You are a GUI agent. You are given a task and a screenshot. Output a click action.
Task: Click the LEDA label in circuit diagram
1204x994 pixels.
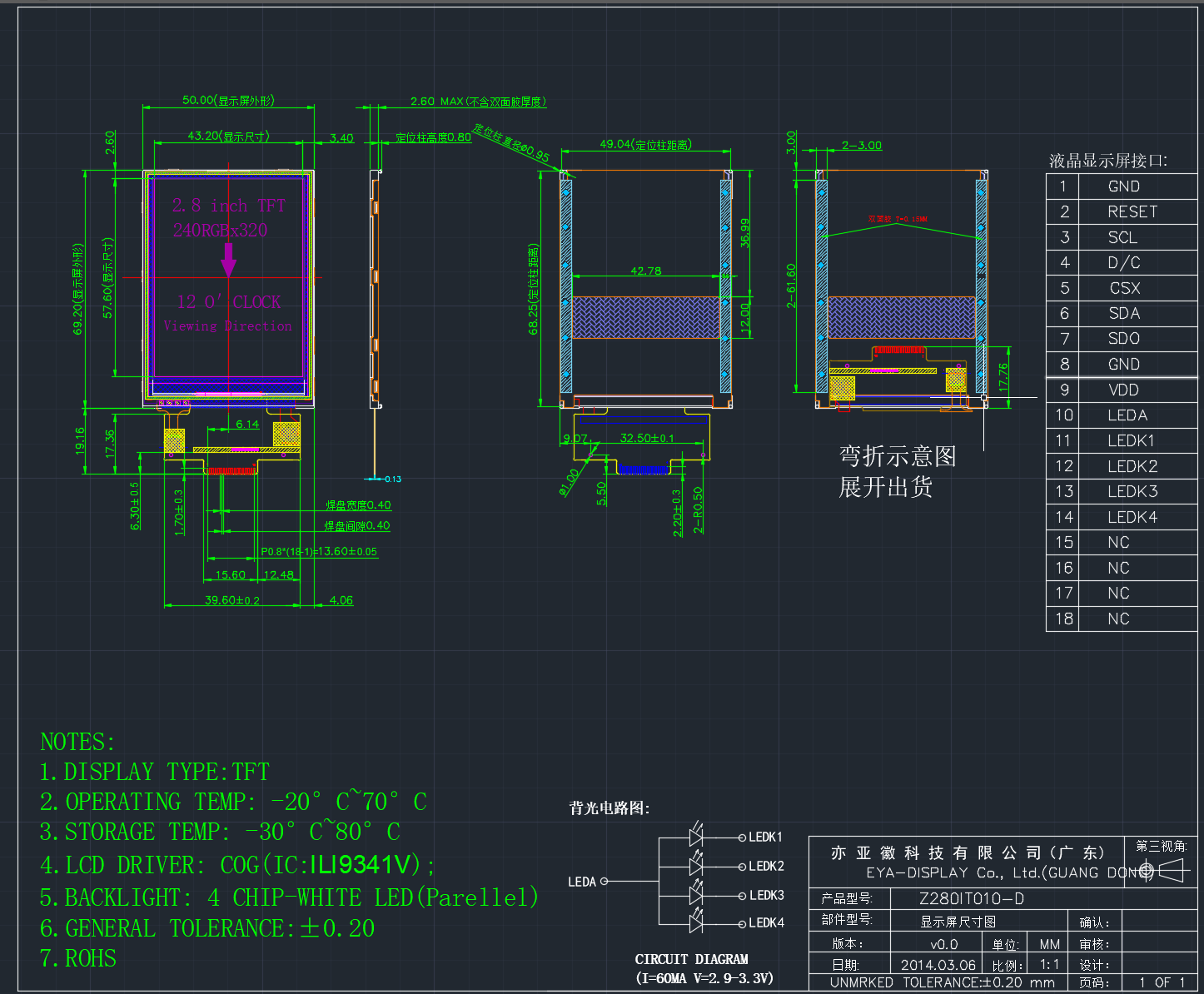[x=582, y=882]
